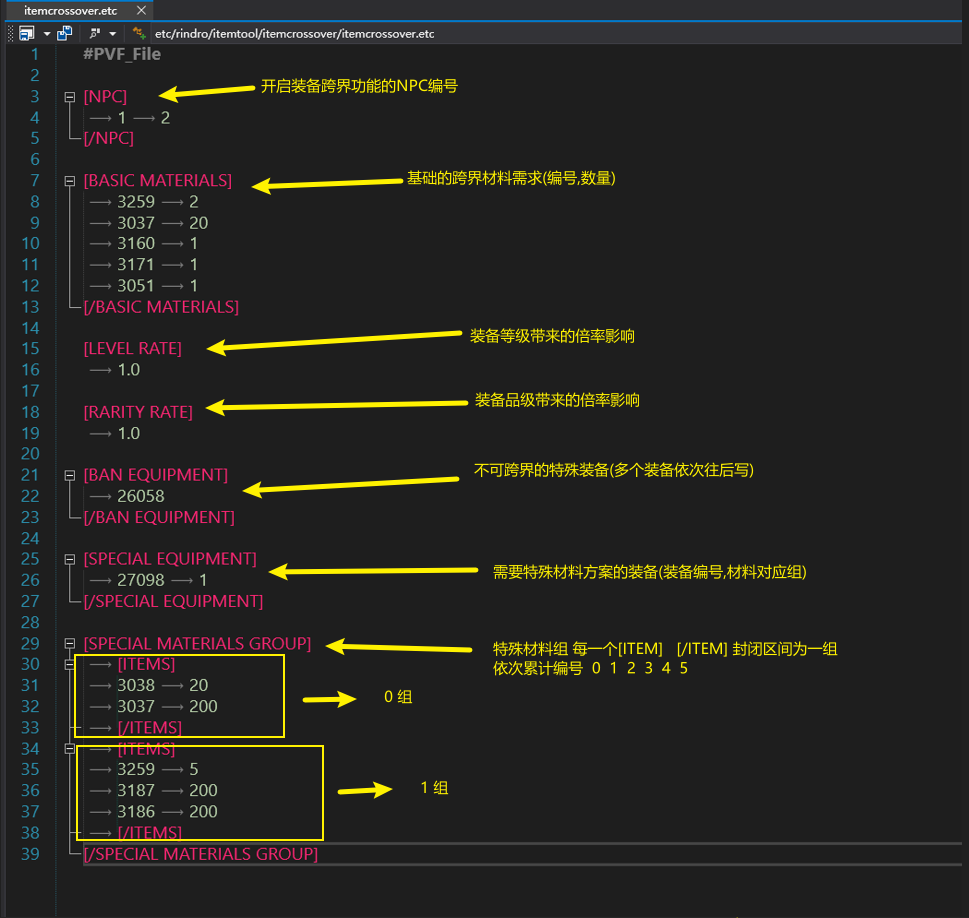Click the find tool icon in toolbar
The image size is (969, 918).
point(94,33)
